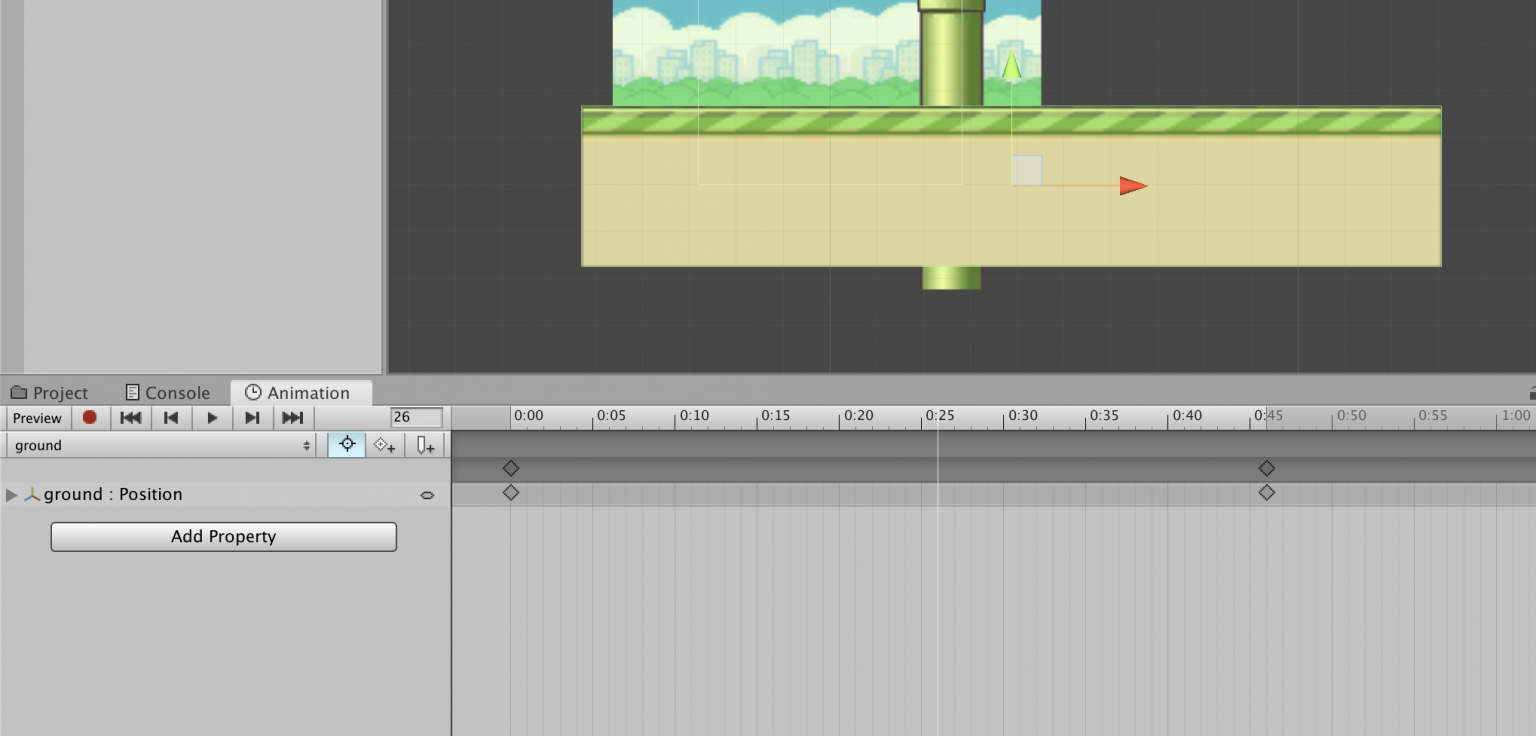Step back to the previous keyframe
The image size is (1536, 736).
[x=171, y=418]
